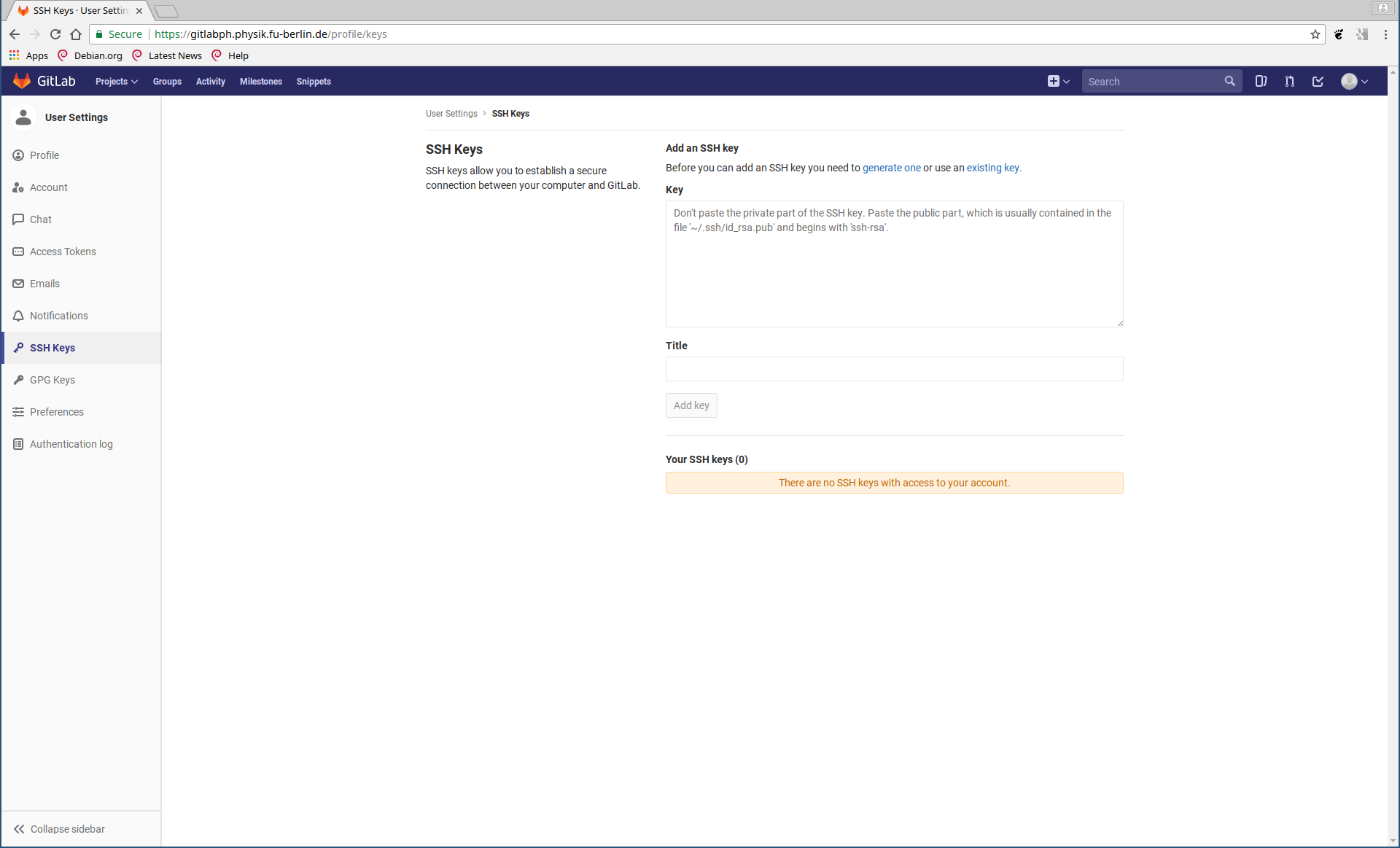The image size is (1400, 848).
Task: Go to GPG Keys settings
Action: (x=52, y=380)
